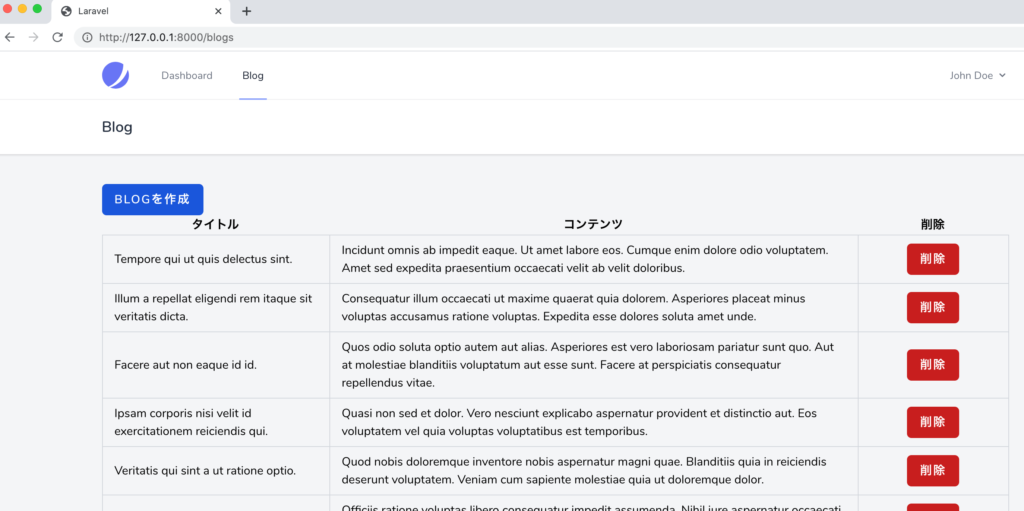
Task: Select the Blog nav tab
Action: (253, 76)
